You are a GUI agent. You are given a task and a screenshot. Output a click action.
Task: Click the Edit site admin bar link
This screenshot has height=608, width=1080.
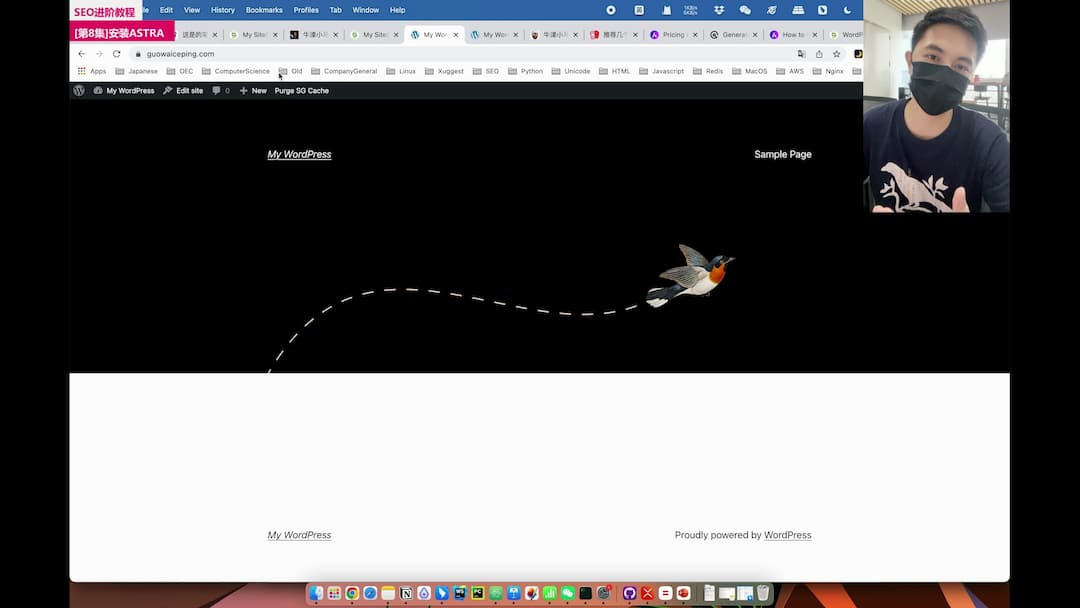point(183,90)
